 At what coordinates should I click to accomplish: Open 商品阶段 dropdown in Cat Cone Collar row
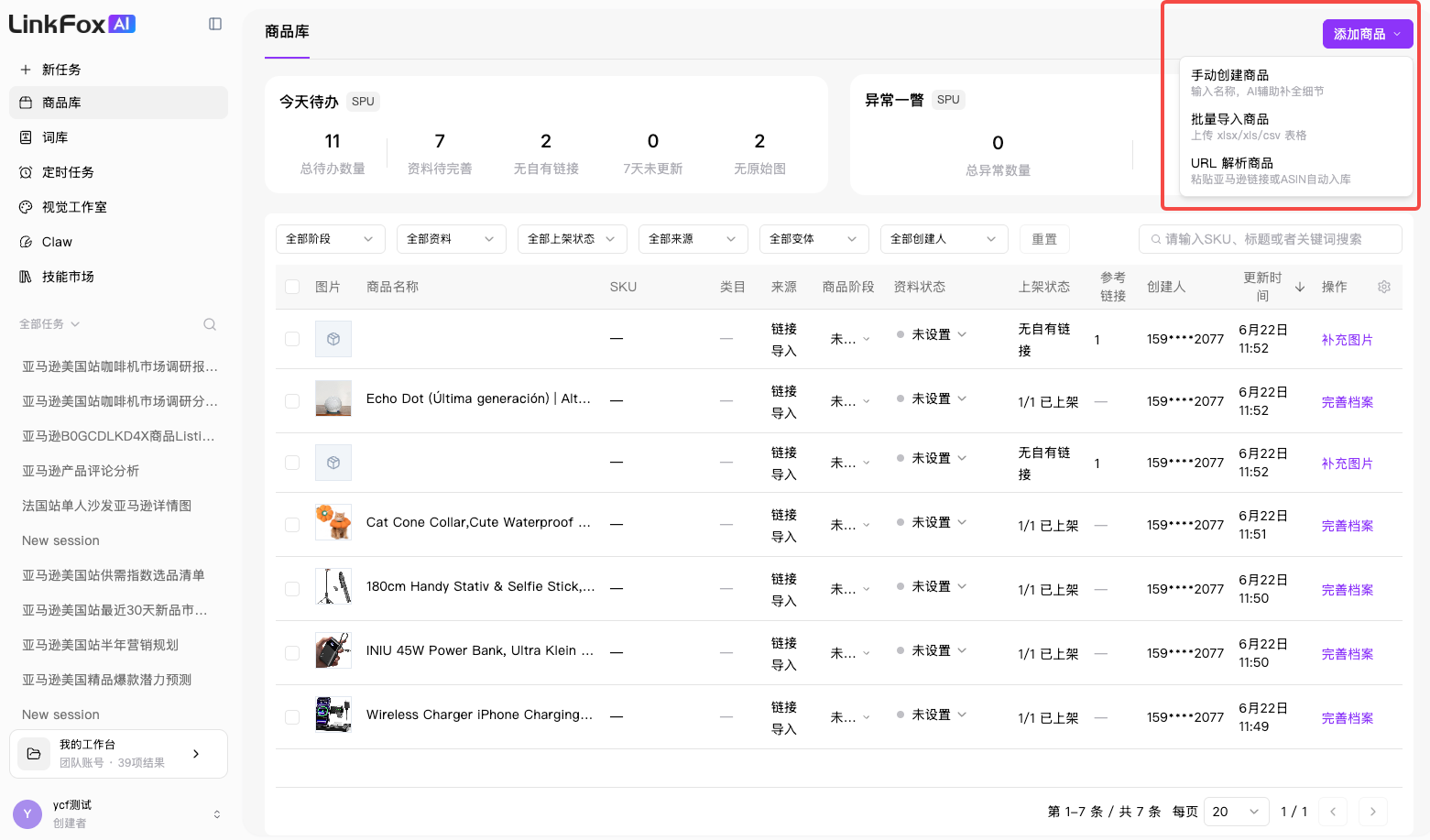(x=850, y=525)
